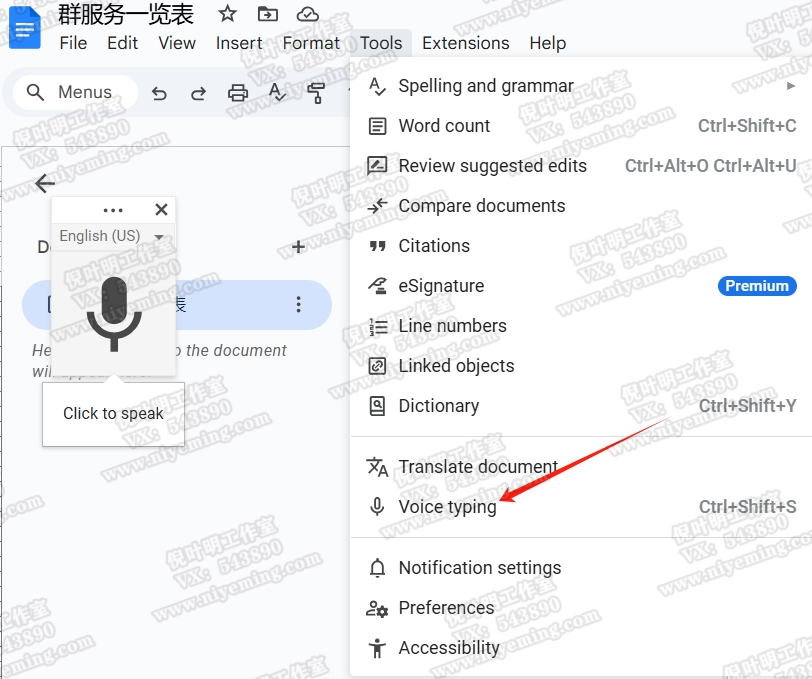
Task: Open Citations from Tools menu
Action: 581,246
